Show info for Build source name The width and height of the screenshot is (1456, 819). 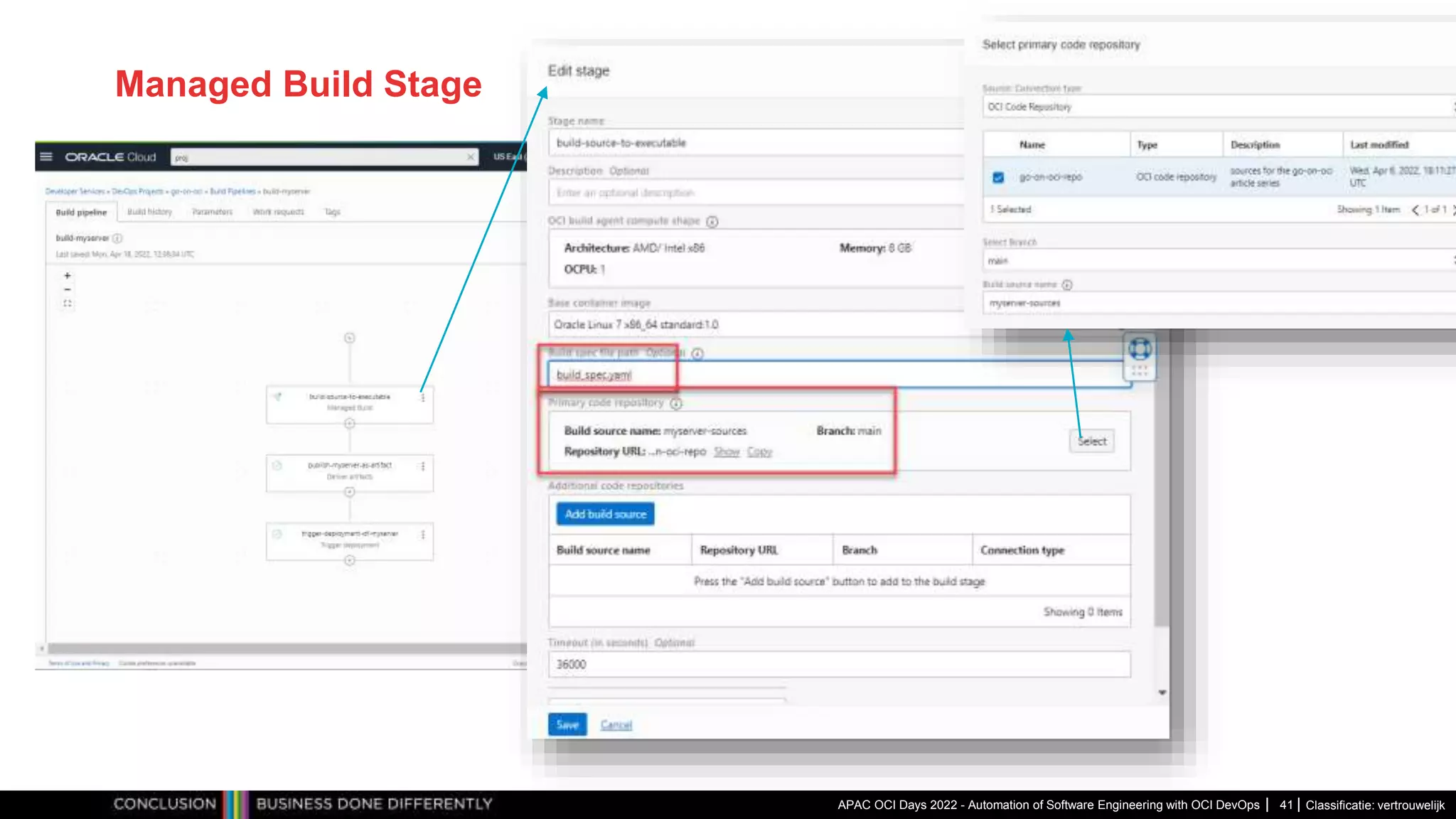click(1067, 285)
